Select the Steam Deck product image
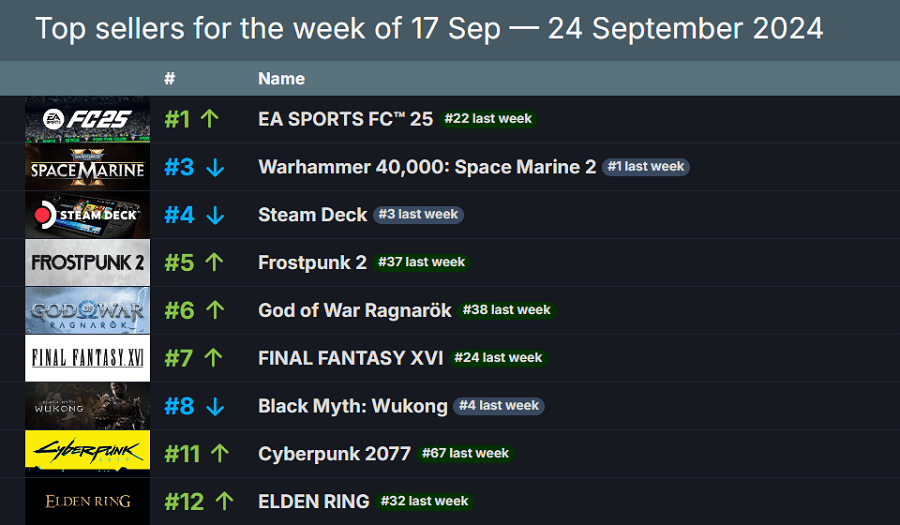The height and width of the screenshot is (525, 900). tap(87, 215)
